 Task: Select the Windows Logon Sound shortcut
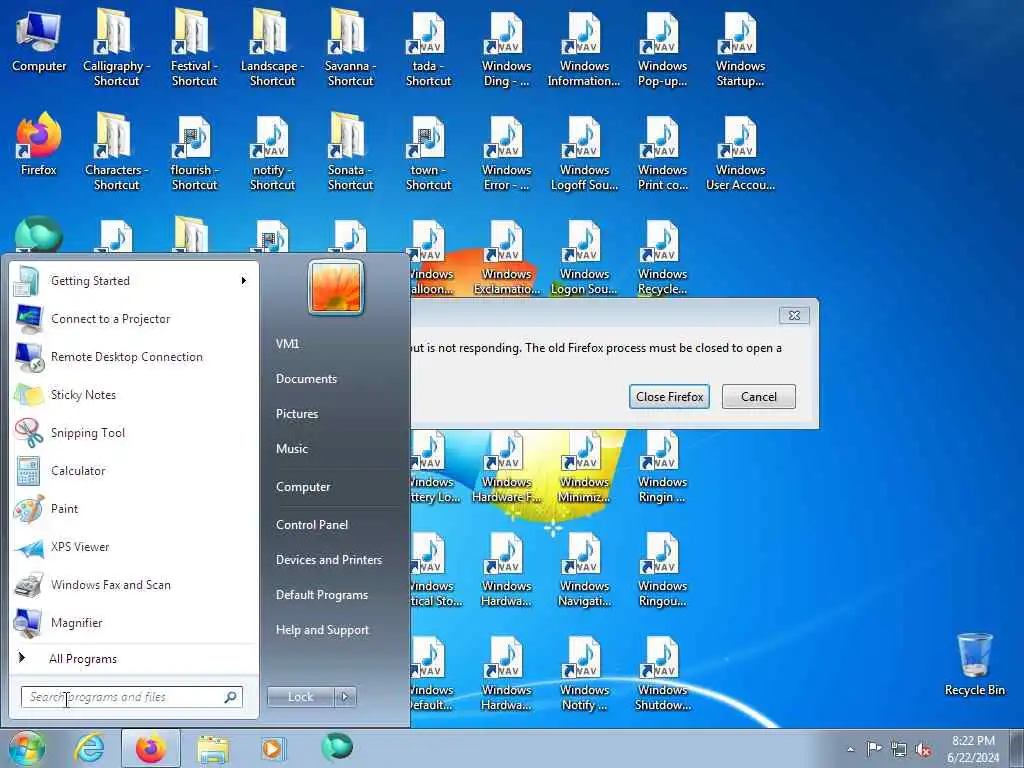[584, 256]
